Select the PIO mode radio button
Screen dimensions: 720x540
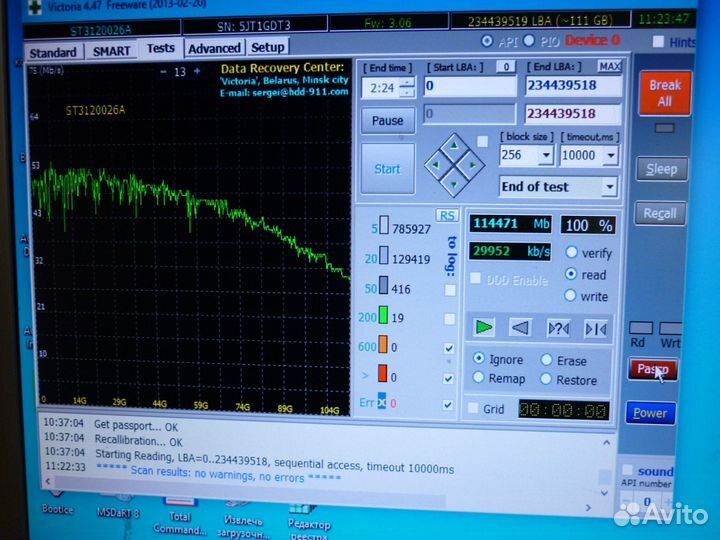(529, 41)
